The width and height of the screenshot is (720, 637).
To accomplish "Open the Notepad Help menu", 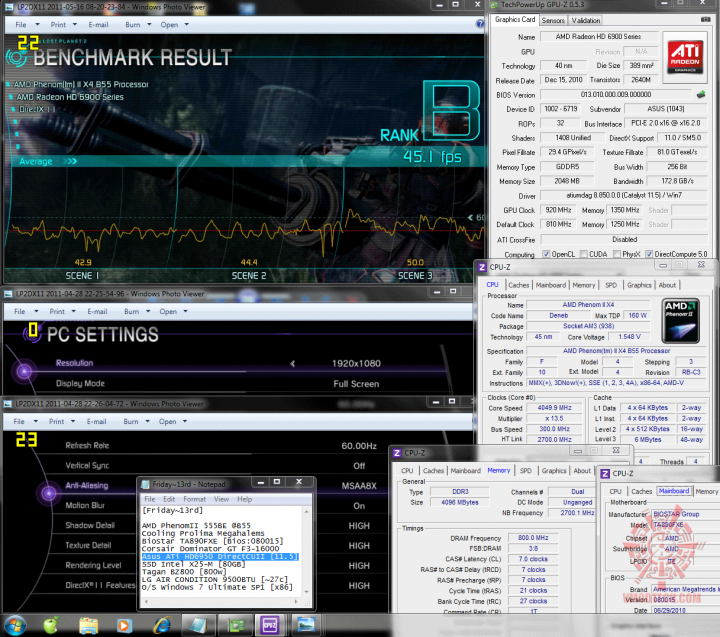I will click(244, 499).
